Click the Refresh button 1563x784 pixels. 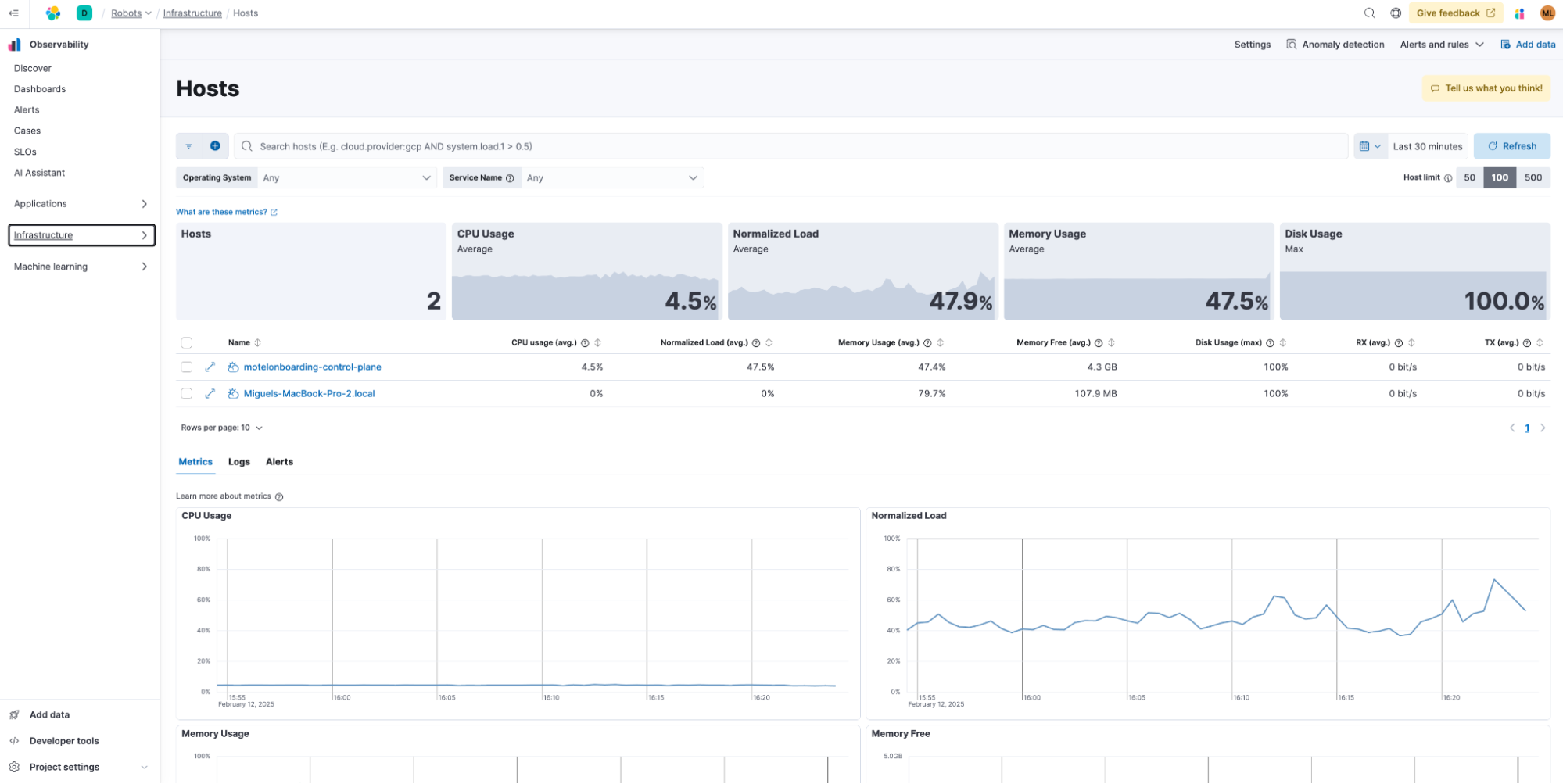[1511, 146]
